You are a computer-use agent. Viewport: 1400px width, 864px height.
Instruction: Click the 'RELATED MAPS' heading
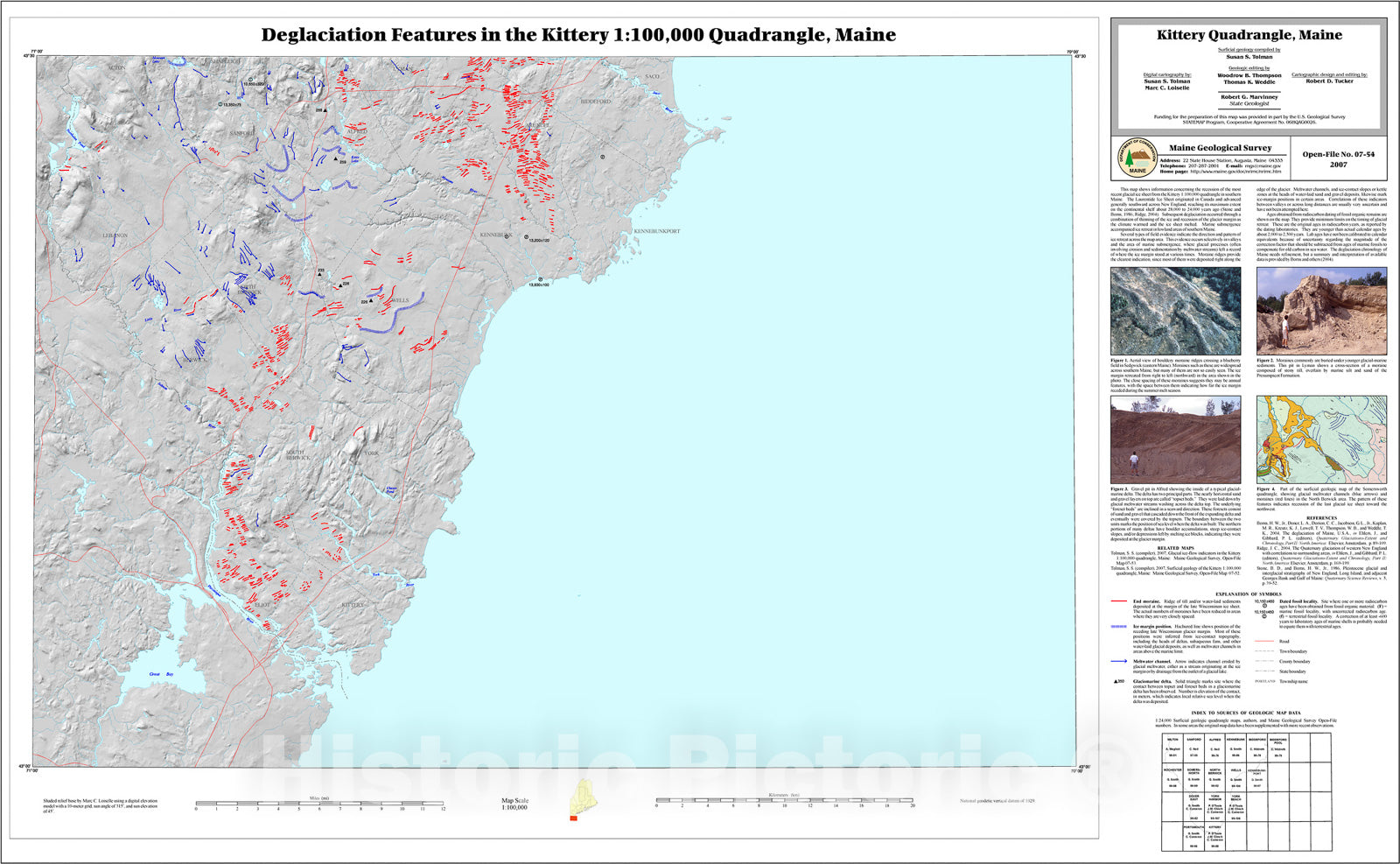tap(1175, 548)
